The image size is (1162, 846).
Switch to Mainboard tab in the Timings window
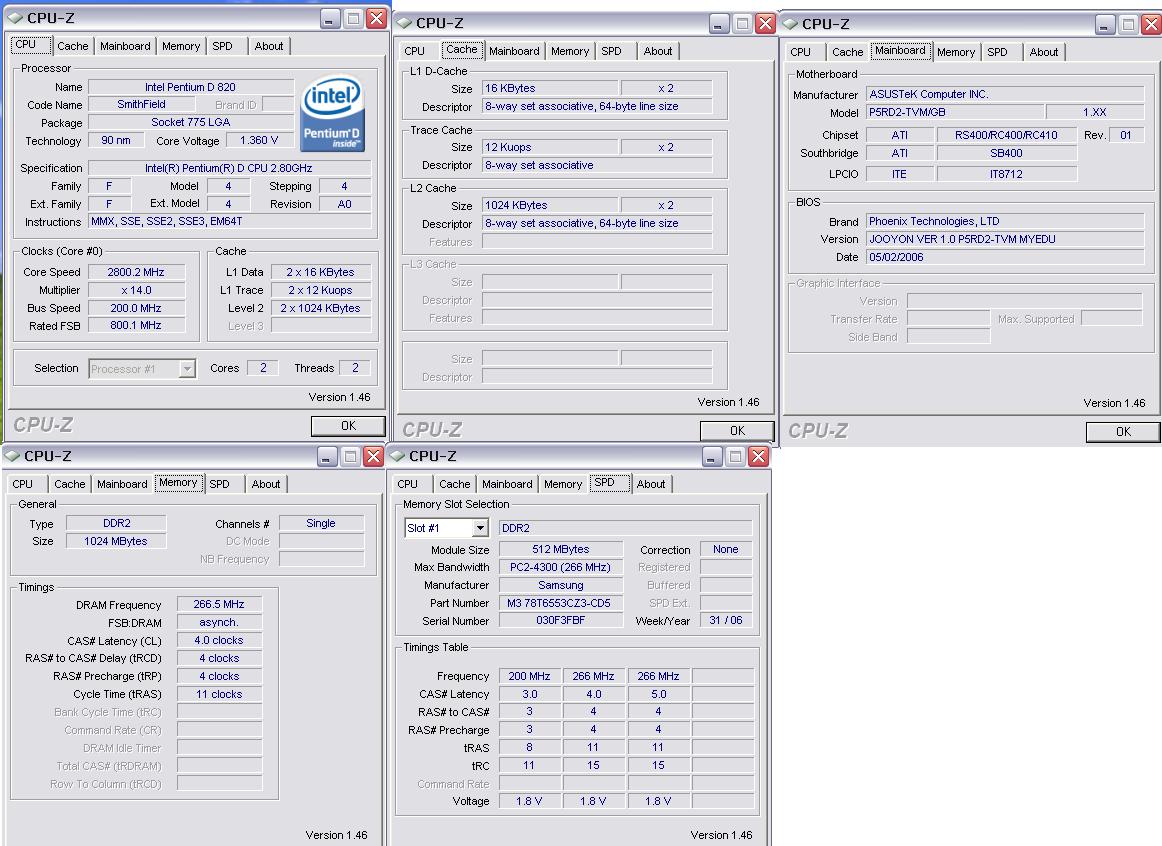[122, 484]
